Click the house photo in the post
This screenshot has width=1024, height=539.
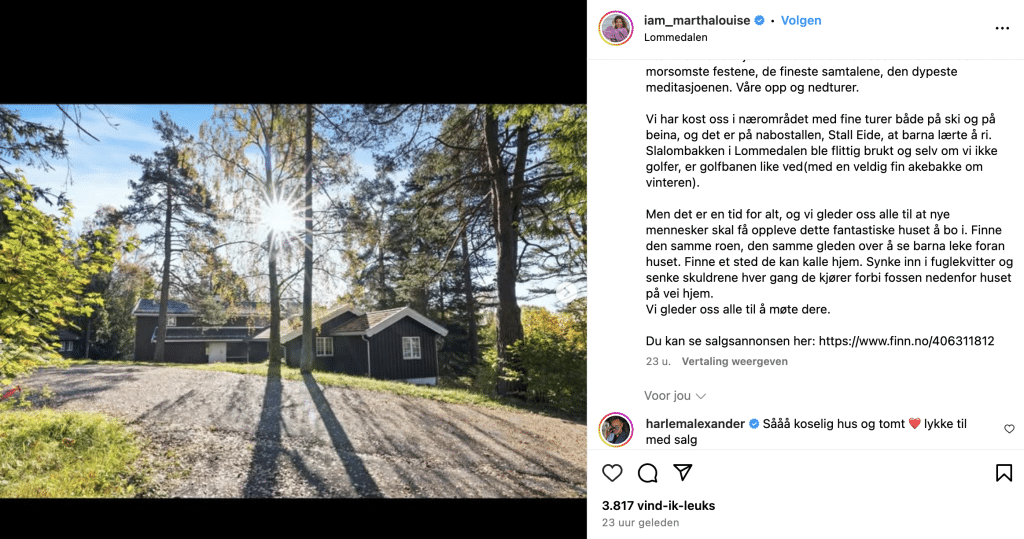(293, 301)
